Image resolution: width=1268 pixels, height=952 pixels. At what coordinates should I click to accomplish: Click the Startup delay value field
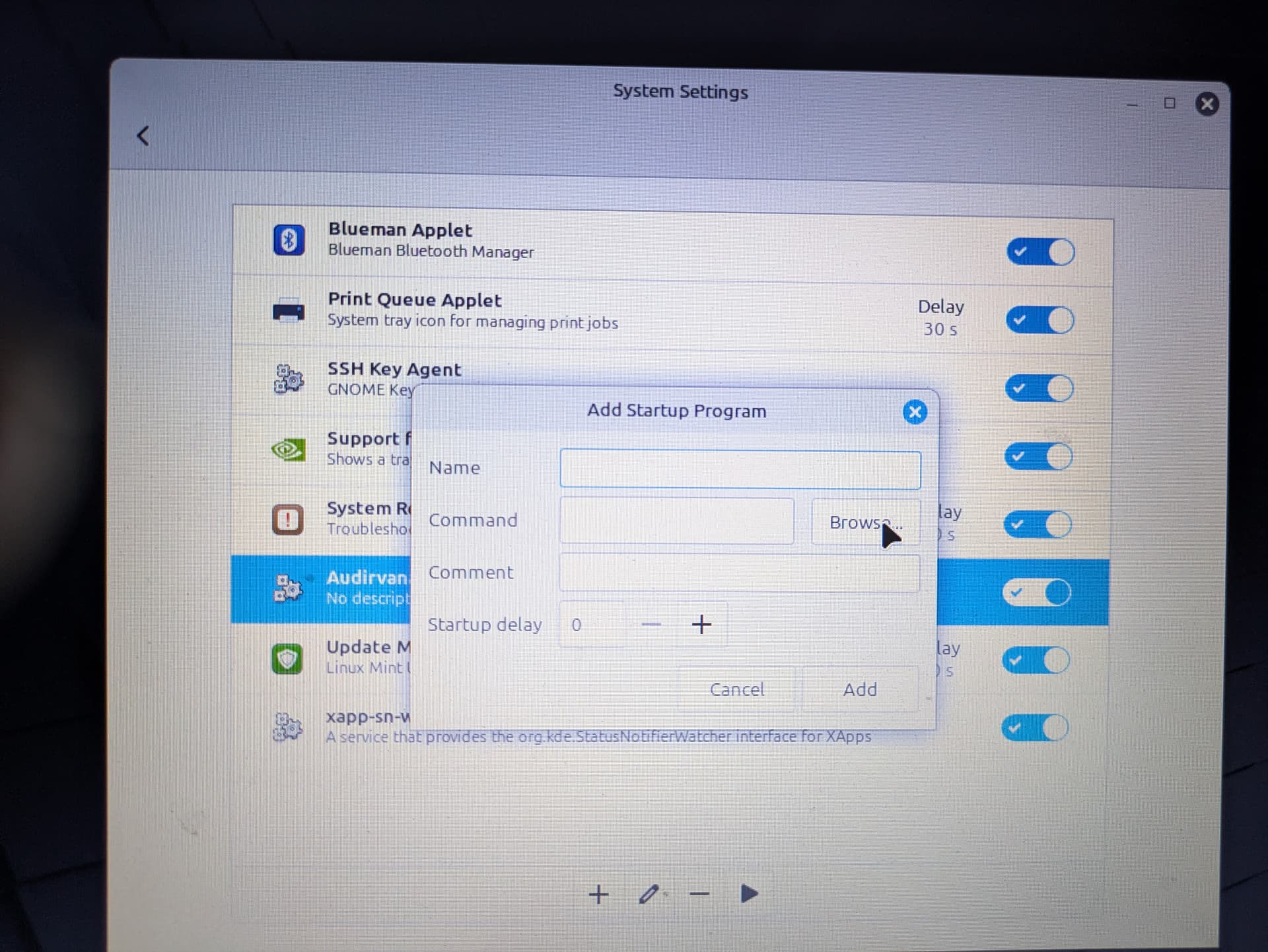tap(592, 625)
